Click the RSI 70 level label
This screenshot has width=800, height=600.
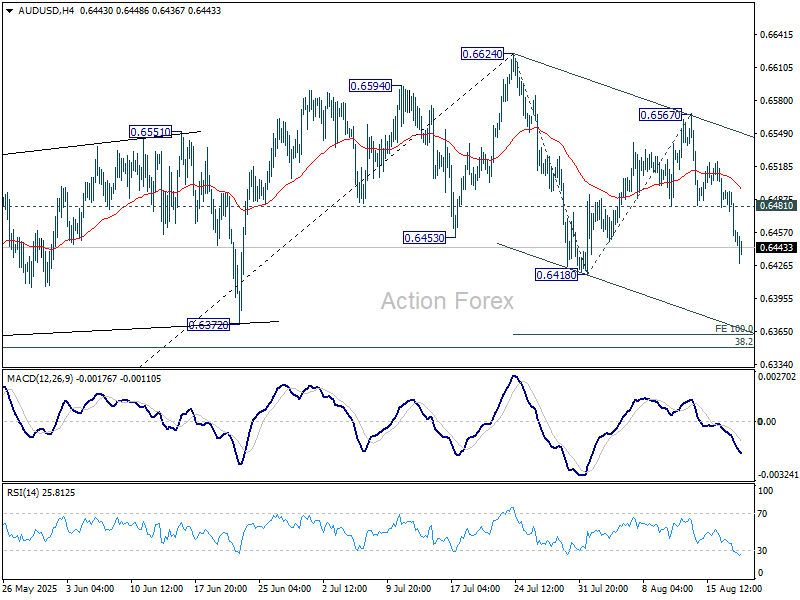click(762, 514)
